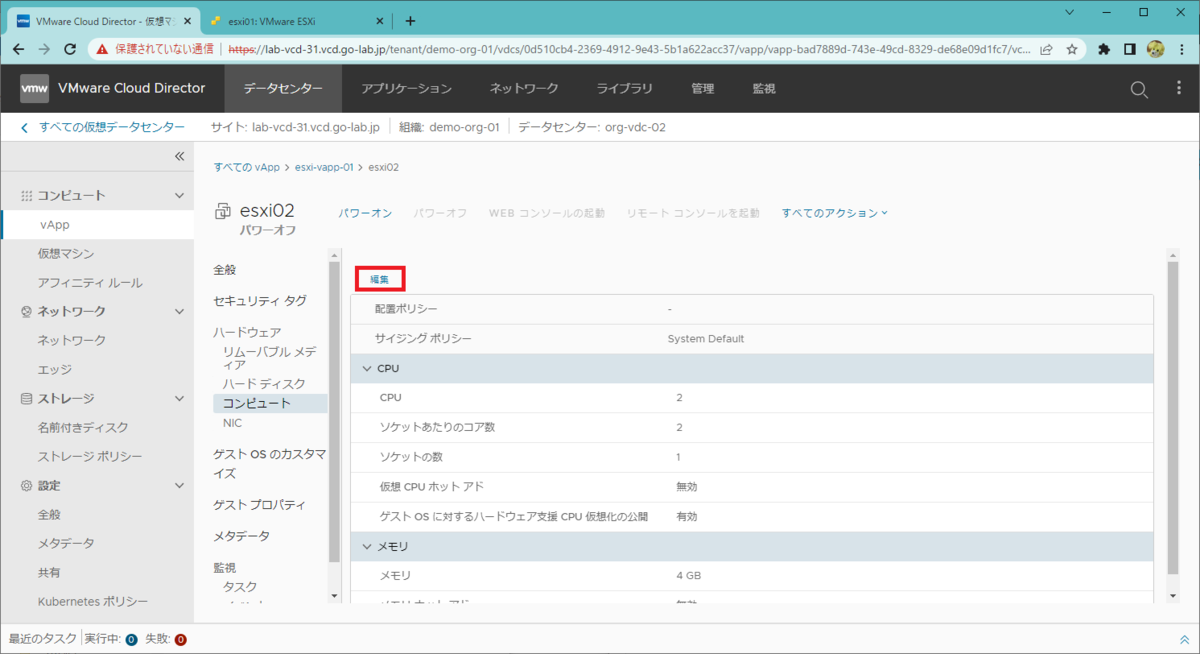The image size is (1200, 654).
Task: Open the Chrome three-dot menu
Action: 1182,48
